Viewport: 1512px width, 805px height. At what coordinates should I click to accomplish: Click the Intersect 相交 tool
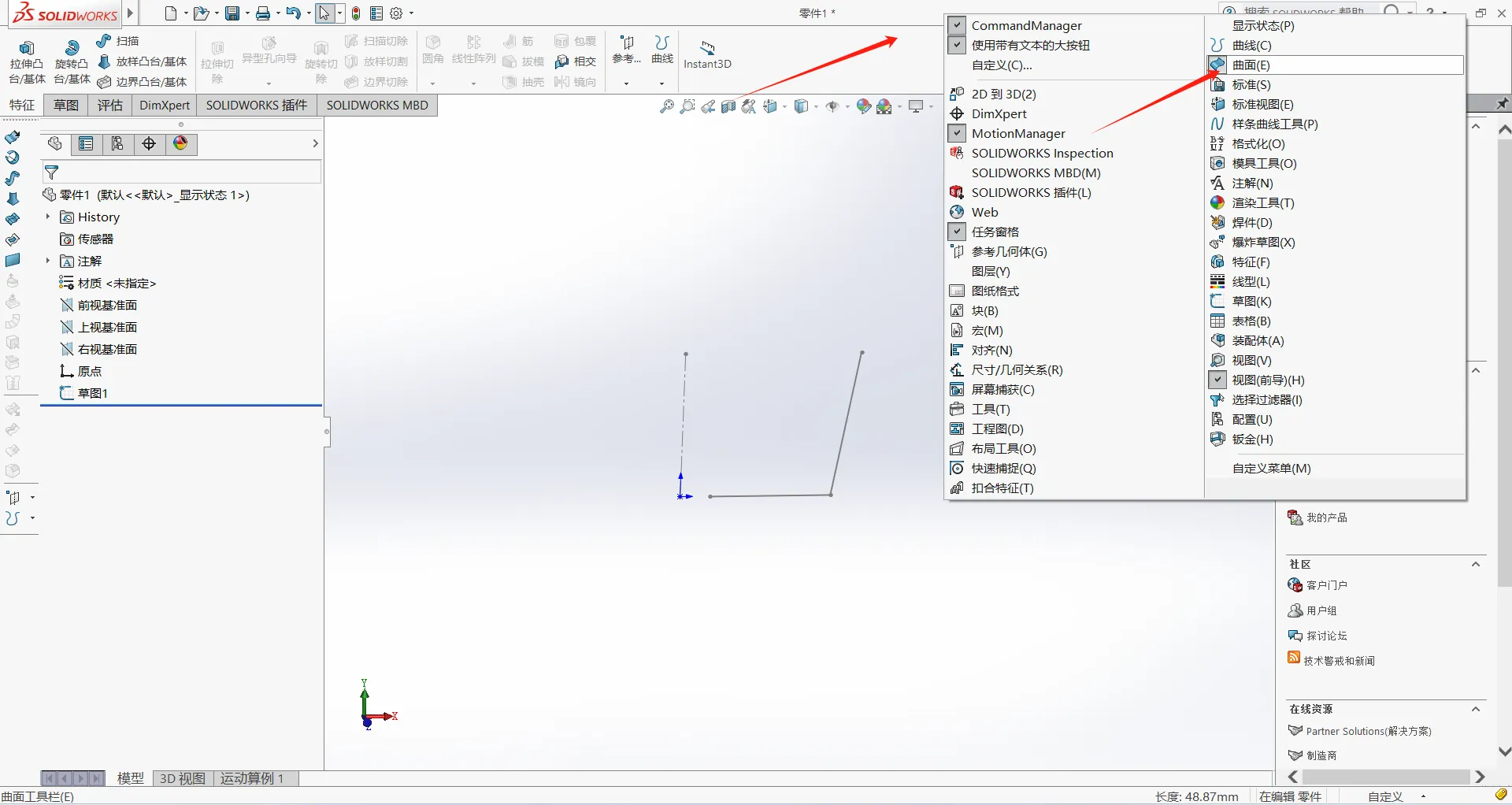tap(576, 61)
